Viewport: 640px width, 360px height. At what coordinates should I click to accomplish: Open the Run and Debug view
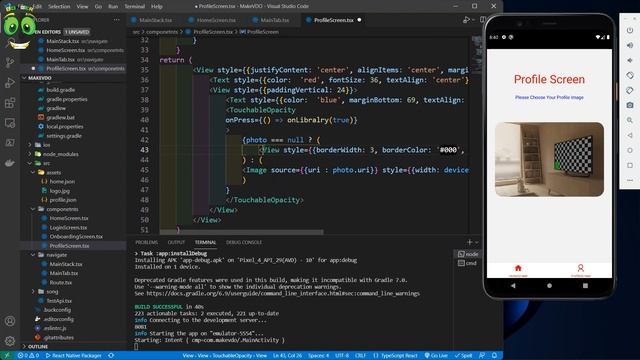click(10, 83)
